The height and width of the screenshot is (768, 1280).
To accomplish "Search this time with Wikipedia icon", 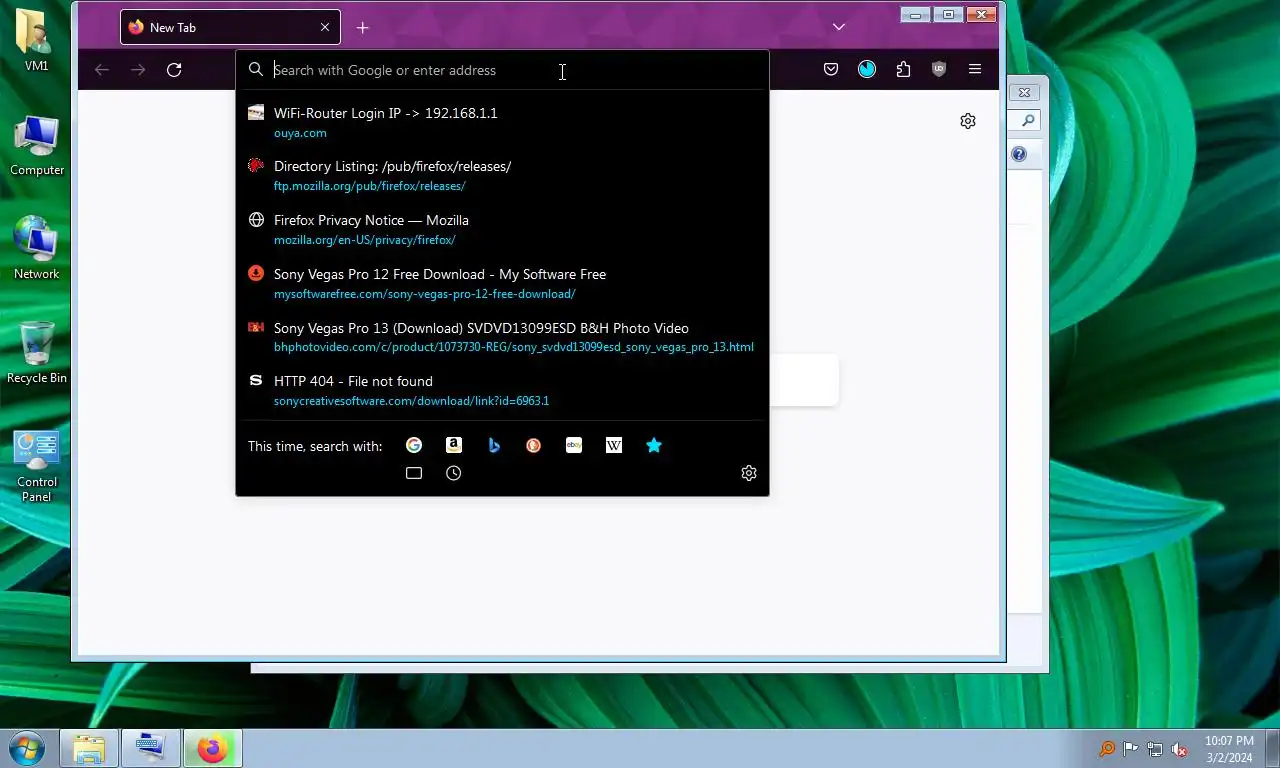I will [x=614, y=446].
